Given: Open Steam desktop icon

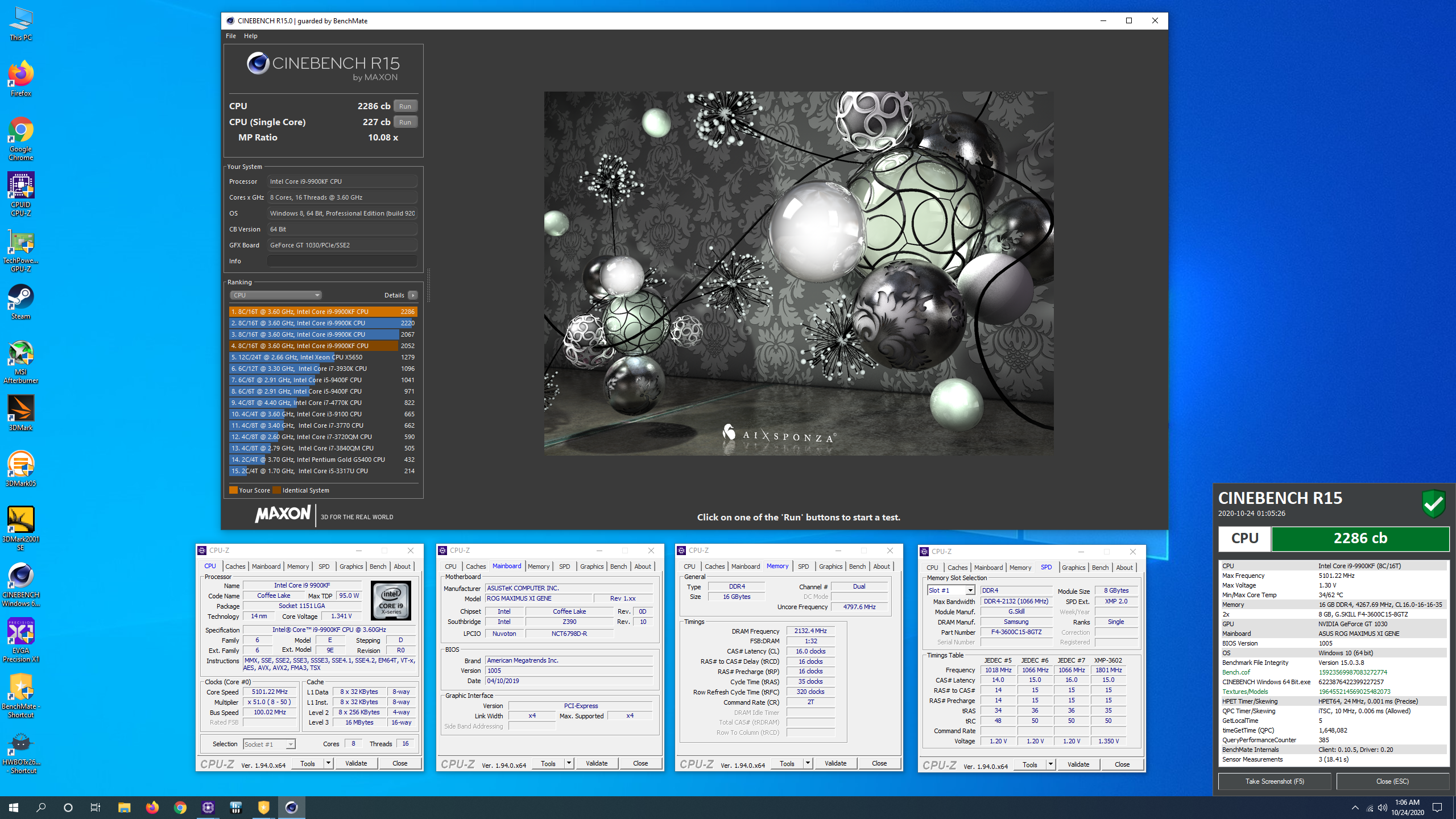Looking at the screenshot, I should point(21,302).
